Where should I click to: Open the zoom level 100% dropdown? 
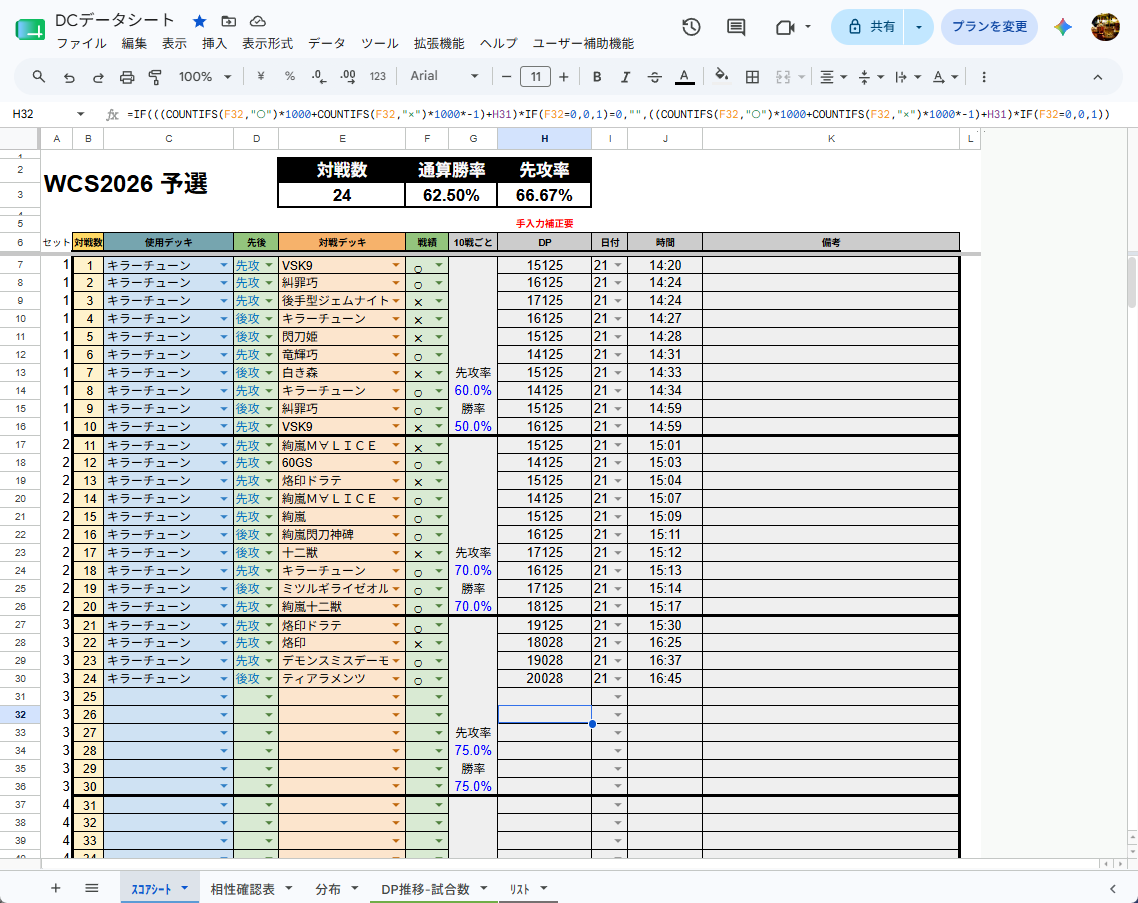[x=205, y=77]
